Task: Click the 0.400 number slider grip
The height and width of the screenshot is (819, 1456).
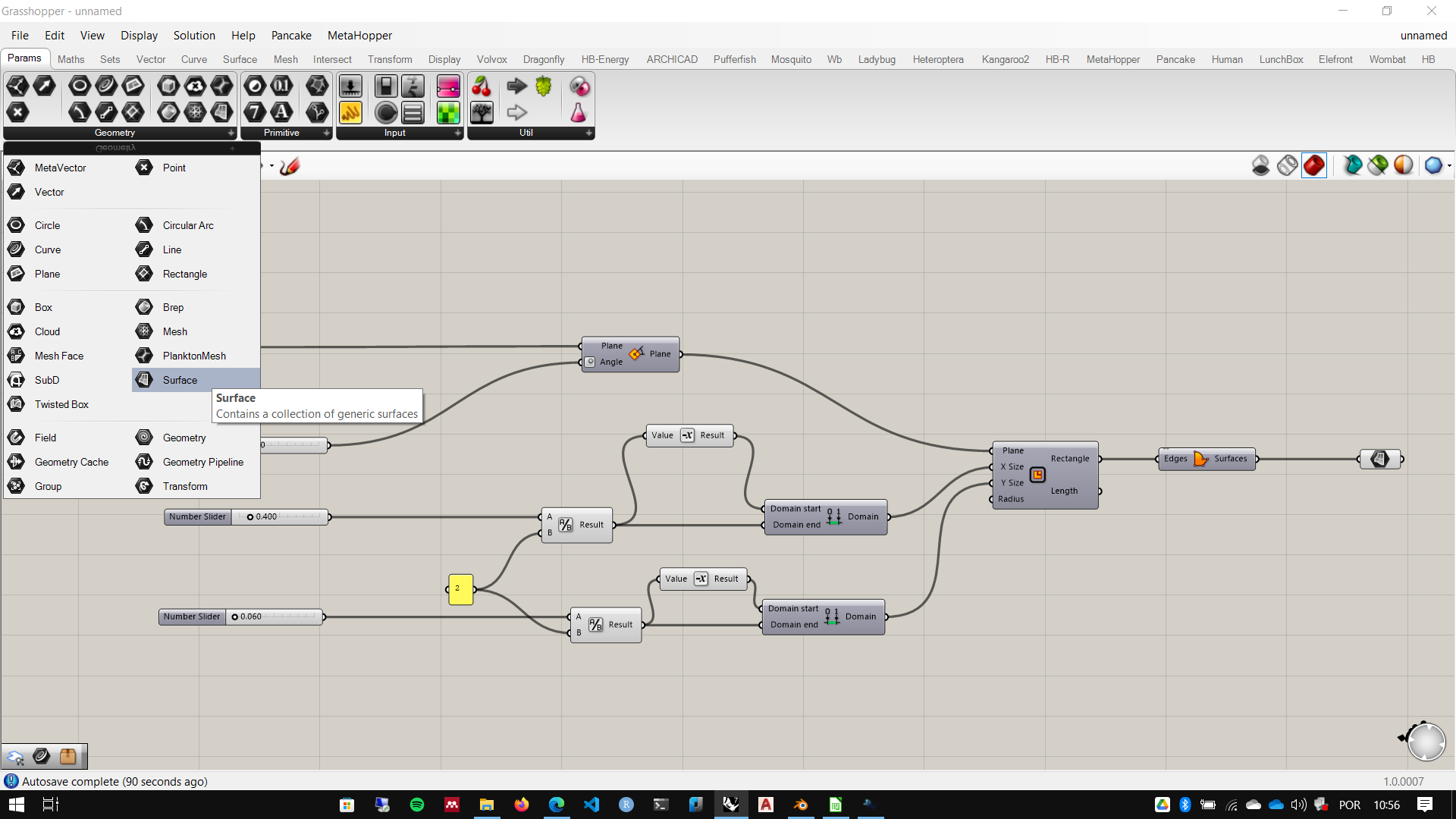Action: click(x=249, y=517)
